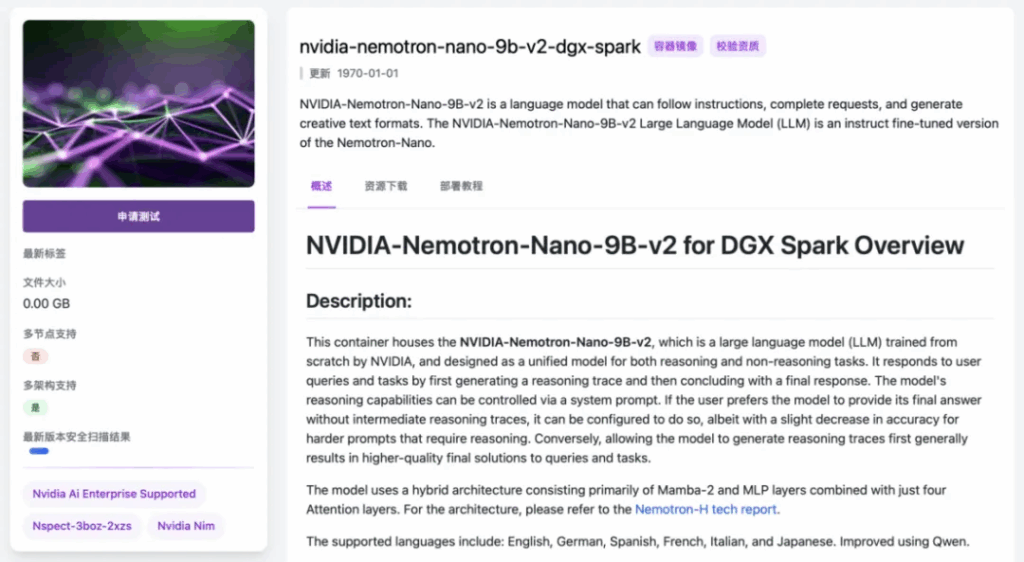Click the Description: section heading

pyautogui.click(x=358, y=300)
